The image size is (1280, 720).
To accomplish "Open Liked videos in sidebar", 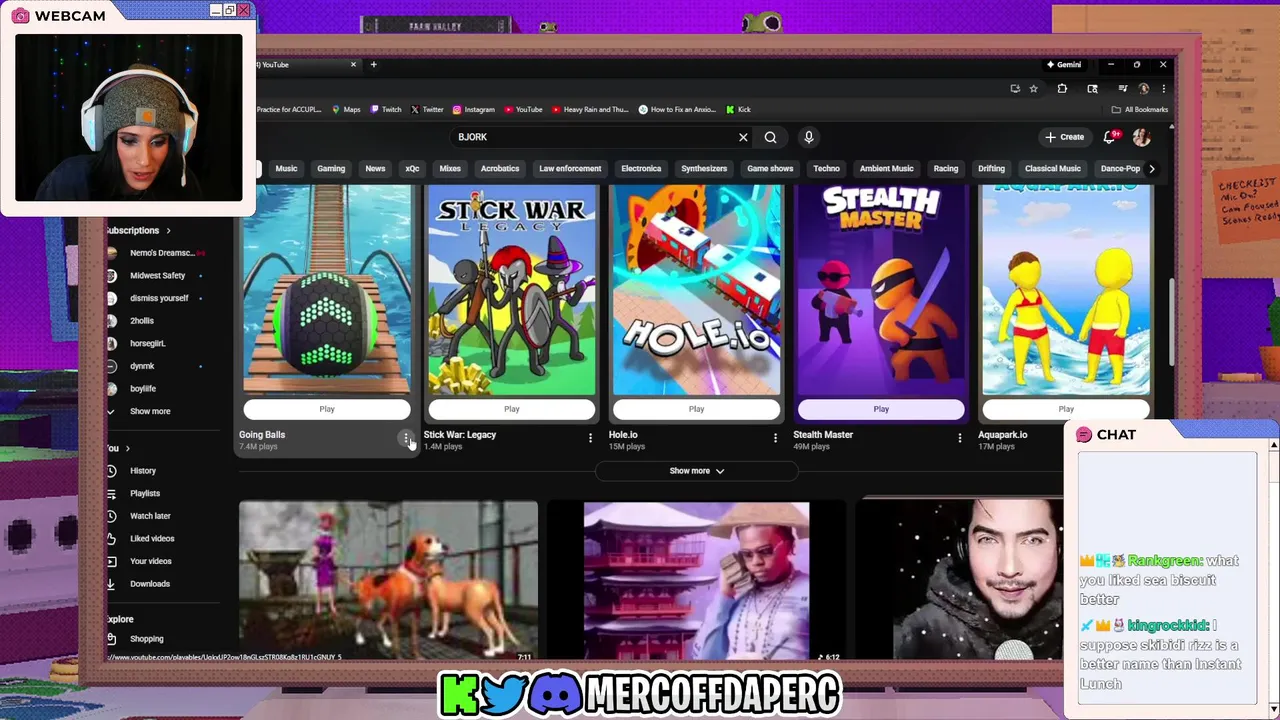I will 152,539.
